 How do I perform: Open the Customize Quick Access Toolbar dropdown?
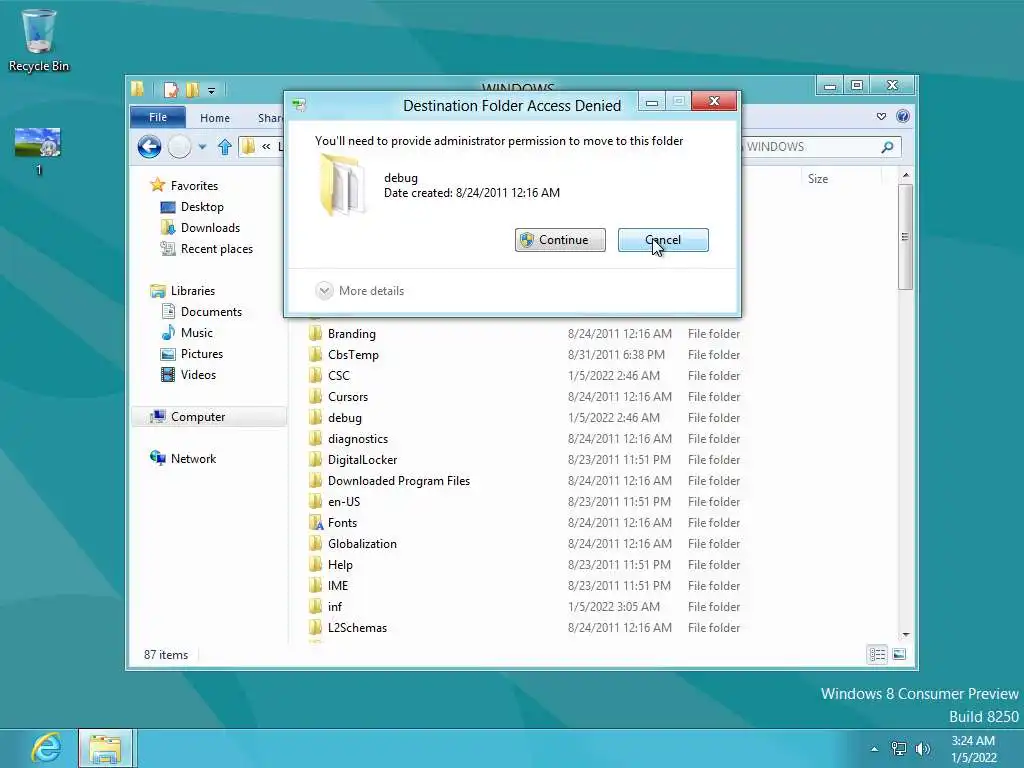212,91
